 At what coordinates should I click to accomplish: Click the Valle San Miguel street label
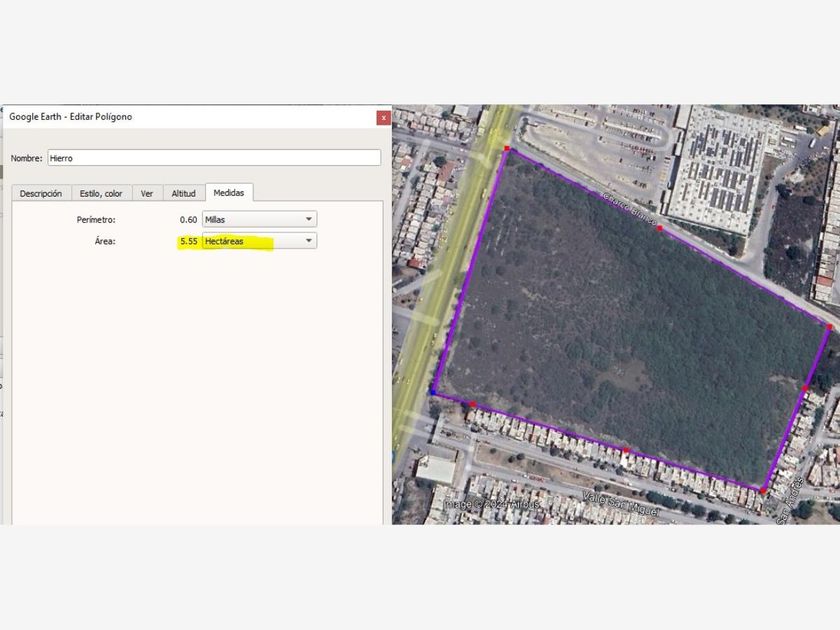[612, 498]
